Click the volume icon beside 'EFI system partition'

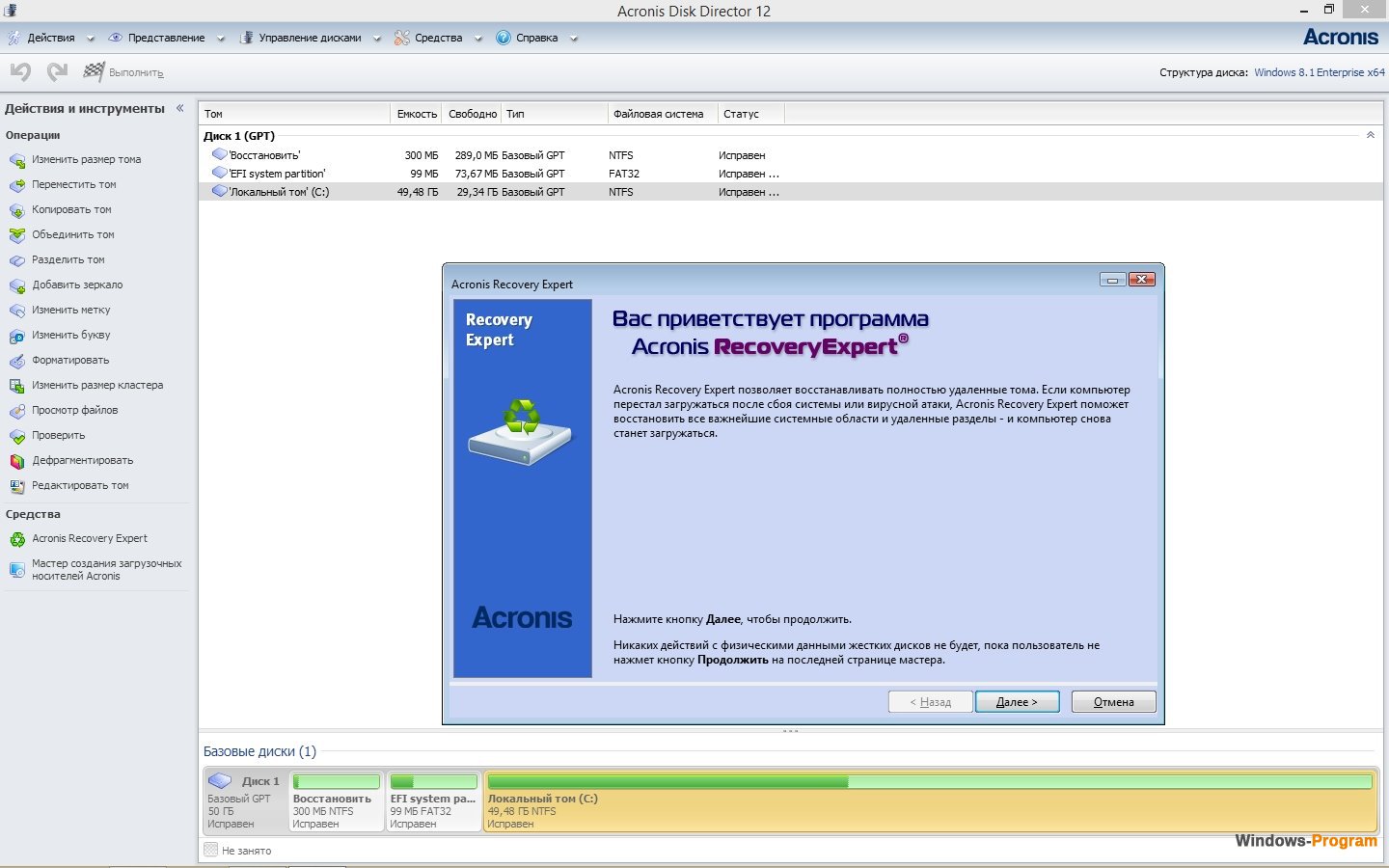[220, 173]
